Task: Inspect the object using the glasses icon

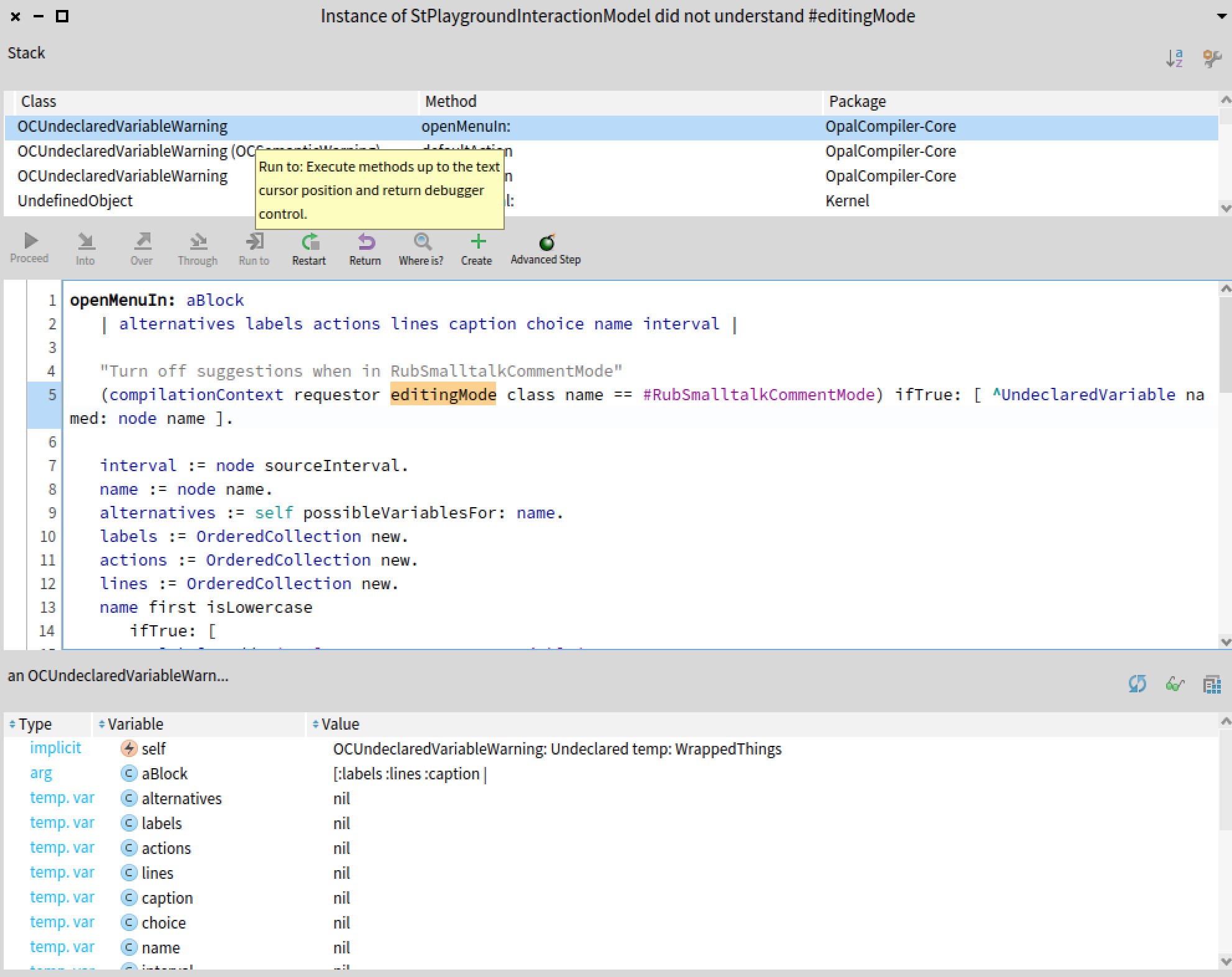Action: [1175, 684]
